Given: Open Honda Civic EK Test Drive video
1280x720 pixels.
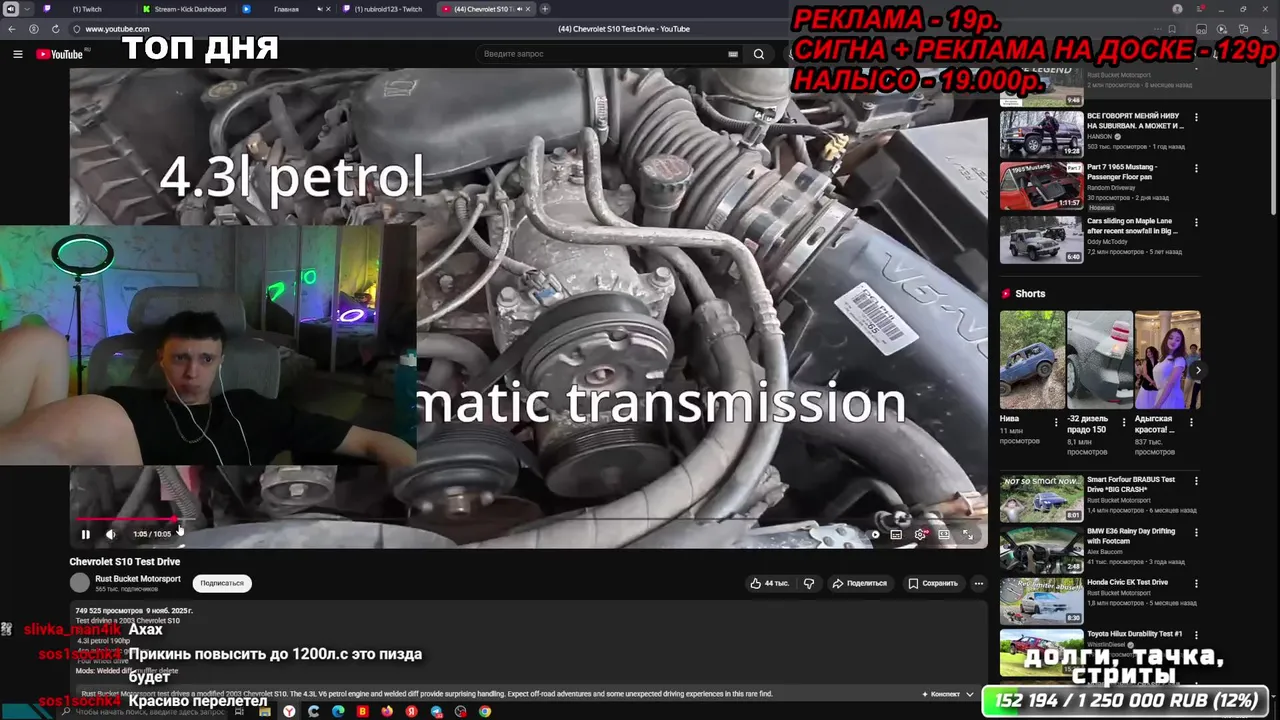Looking at the screenshot, I should coord(1041,601).
